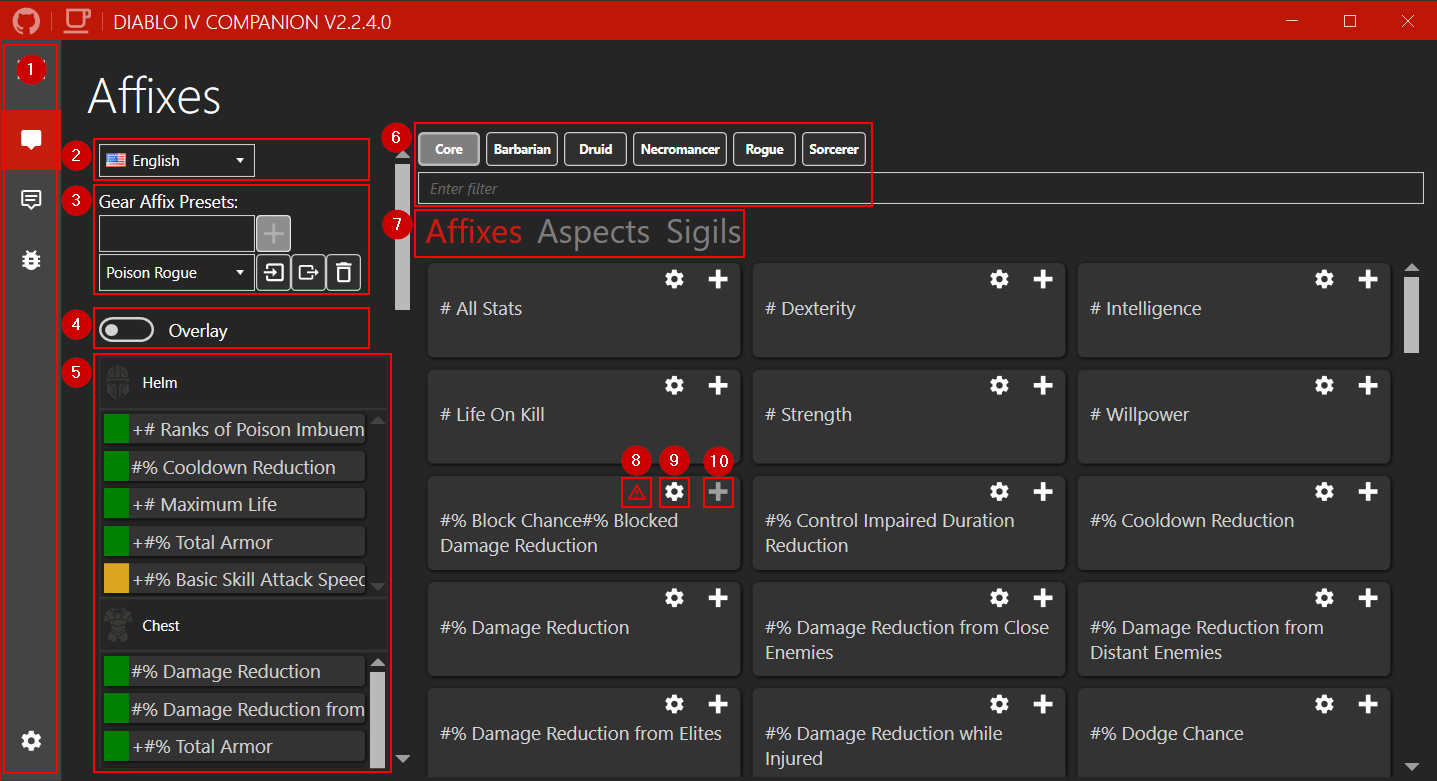This screenshot has height=781, width=1437.
Task: Open the GitHub repository icon in the title bar
Action: pos(25,21)
